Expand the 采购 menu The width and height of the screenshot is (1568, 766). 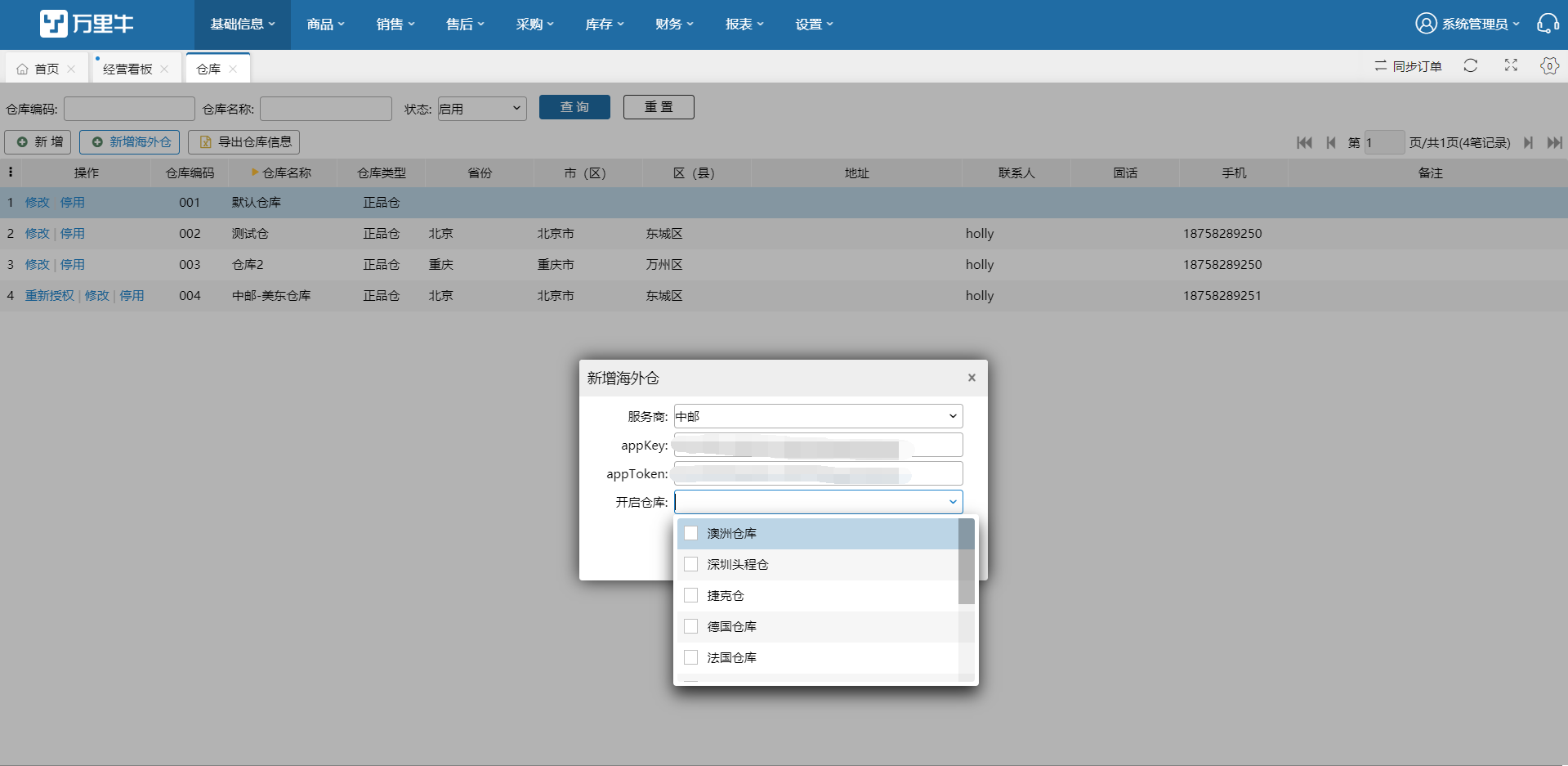click(x=534, y=25)
